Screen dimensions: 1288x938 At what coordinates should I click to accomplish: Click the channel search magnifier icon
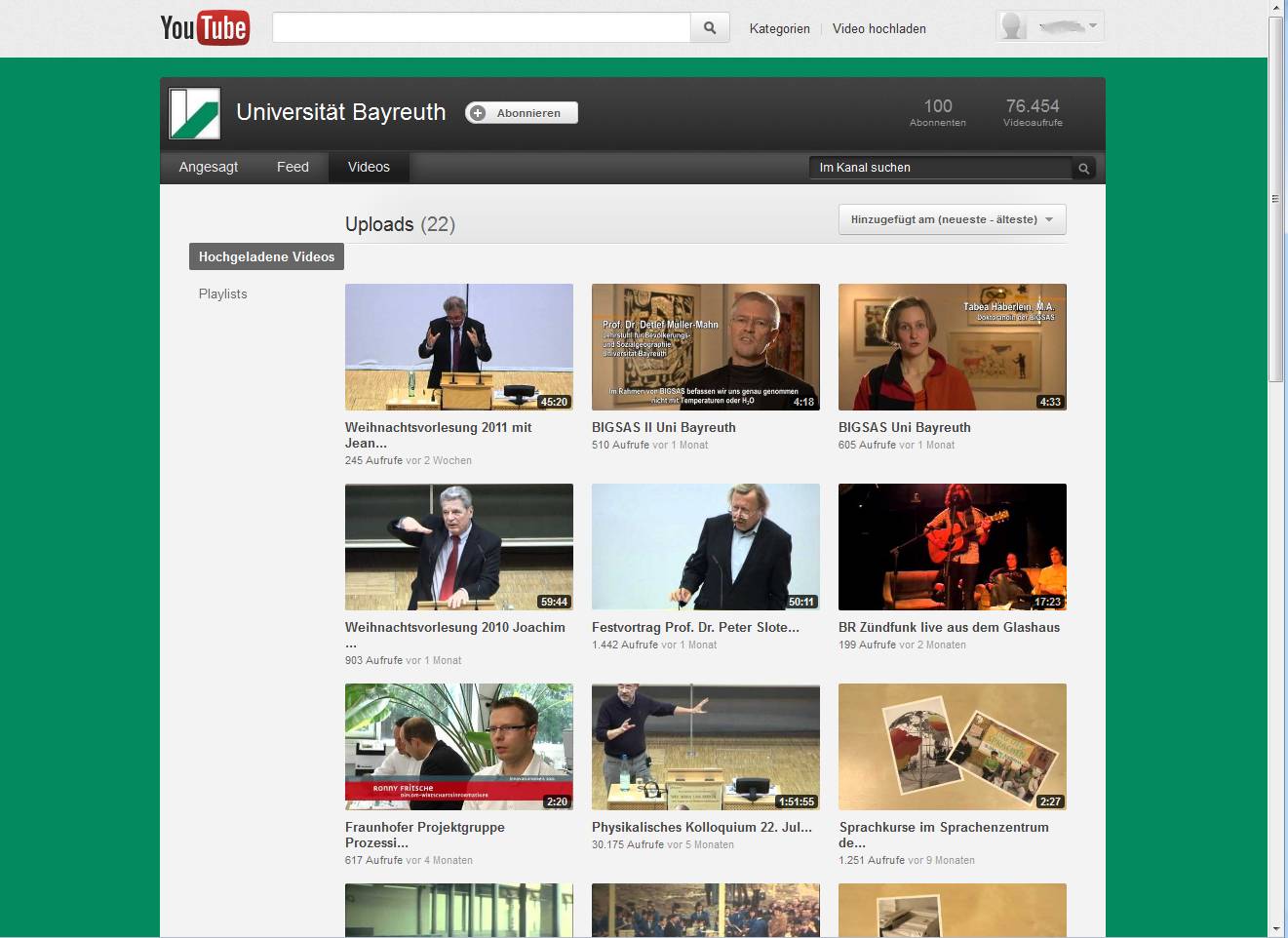(1083, 169)
